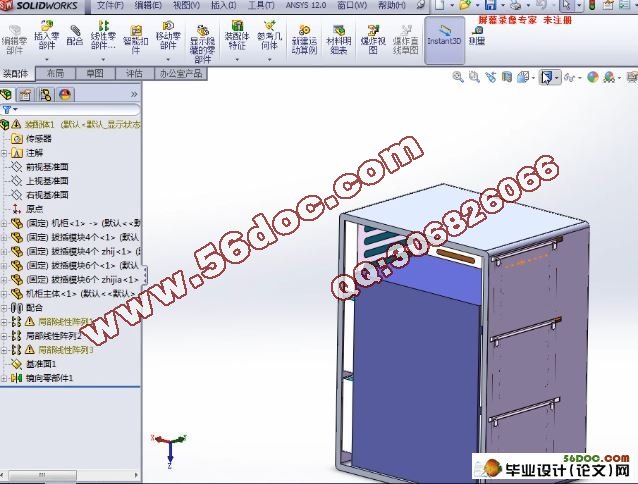Click 显示隐藏的零部件 tool

pyautogui.click(x=202, y=44)
